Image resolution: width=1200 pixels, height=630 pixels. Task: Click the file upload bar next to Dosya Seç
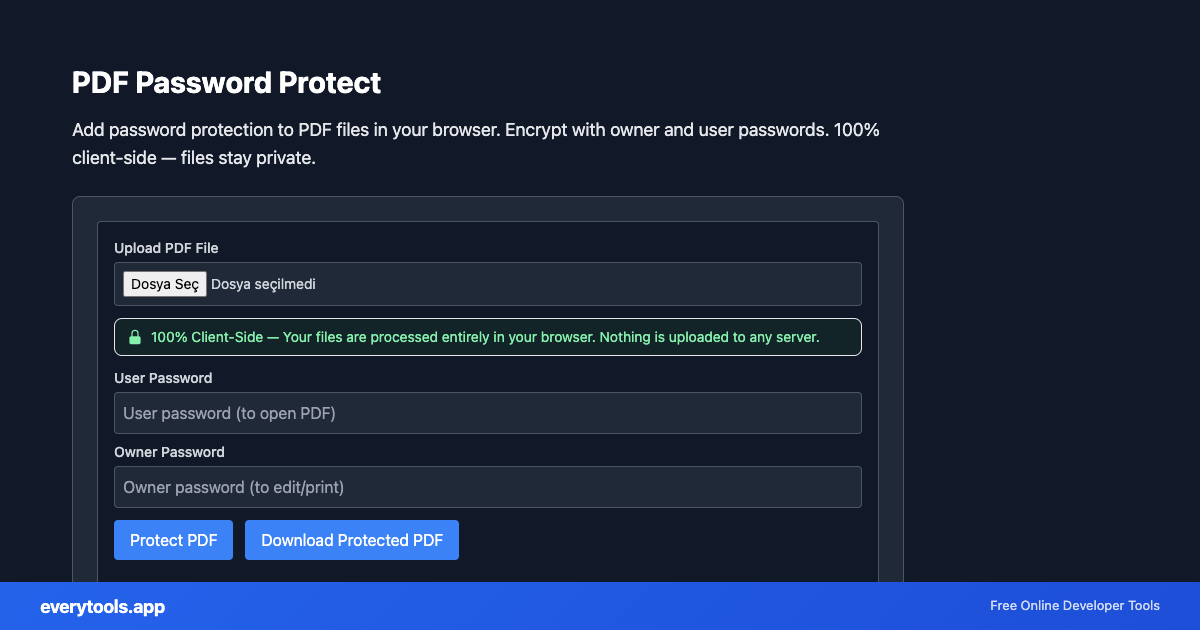pos(600,283)
